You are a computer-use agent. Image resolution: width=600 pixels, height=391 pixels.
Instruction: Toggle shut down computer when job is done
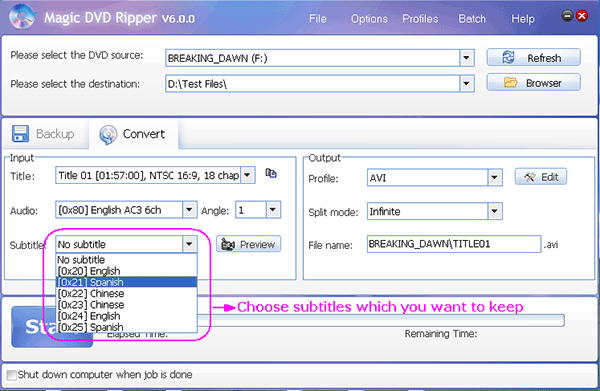[x=12, y=375]
